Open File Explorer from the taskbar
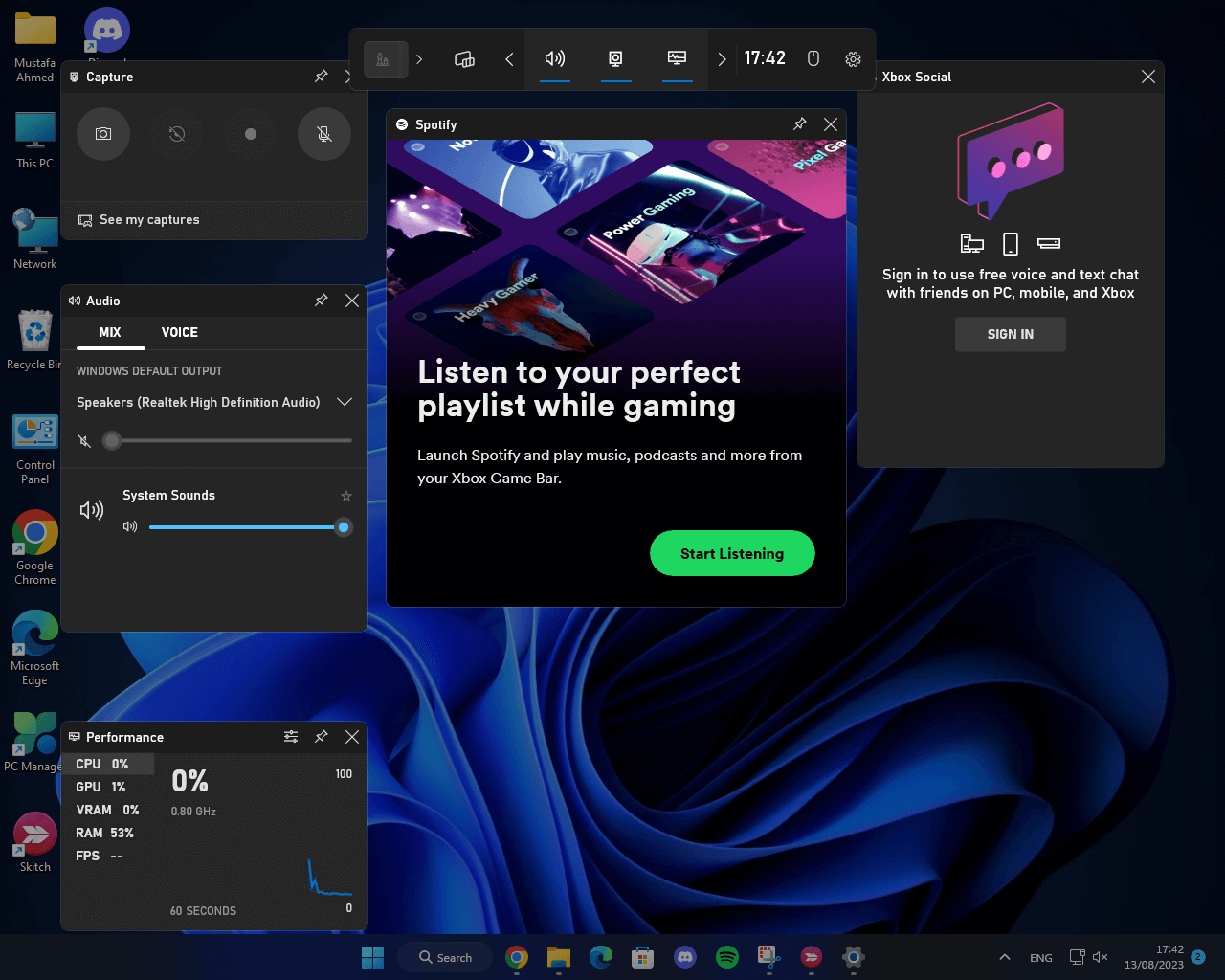This screenshot has width=1225, height=980. coord(558,957)
